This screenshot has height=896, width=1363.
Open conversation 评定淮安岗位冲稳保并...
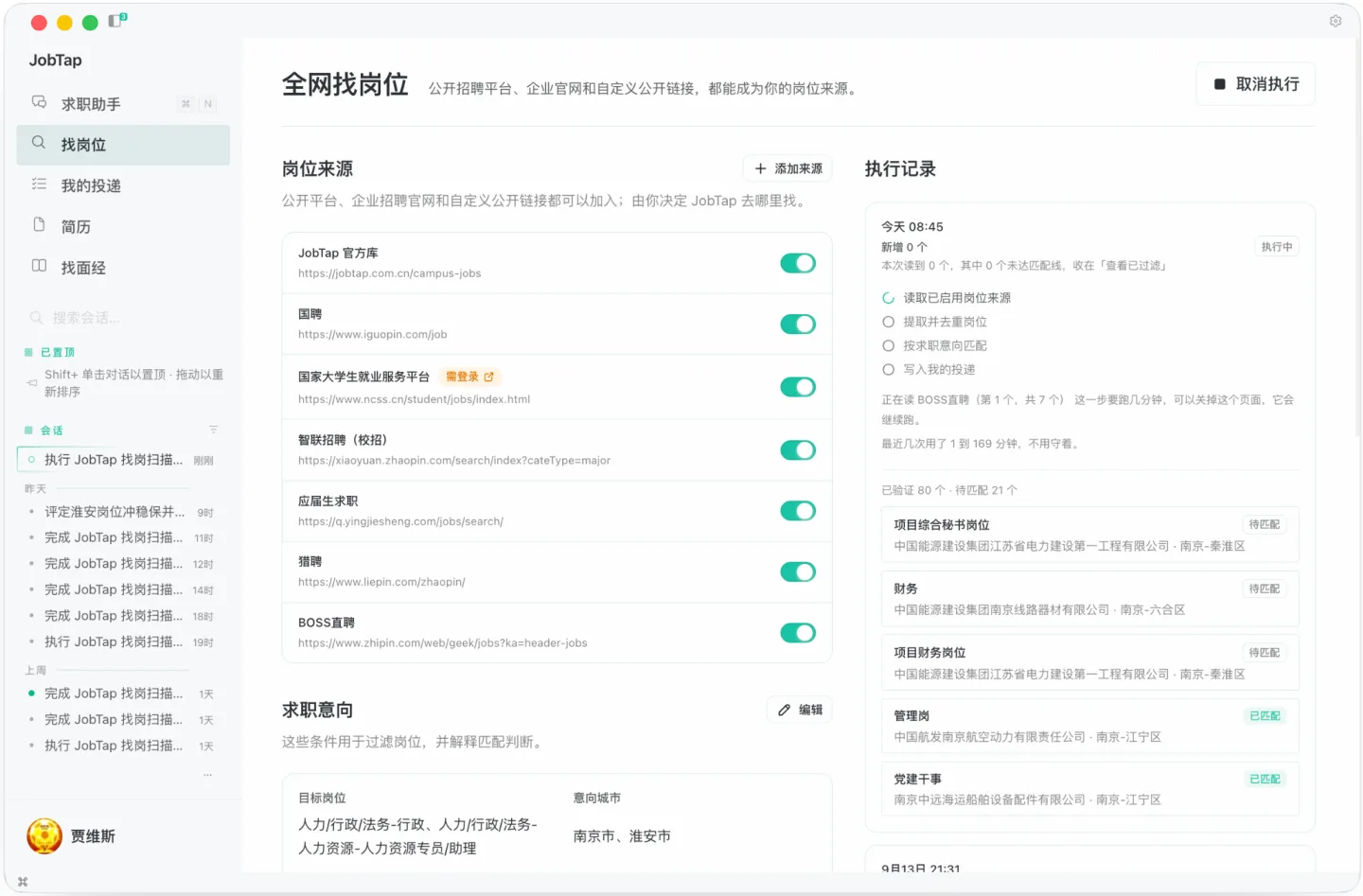(123, 512)
